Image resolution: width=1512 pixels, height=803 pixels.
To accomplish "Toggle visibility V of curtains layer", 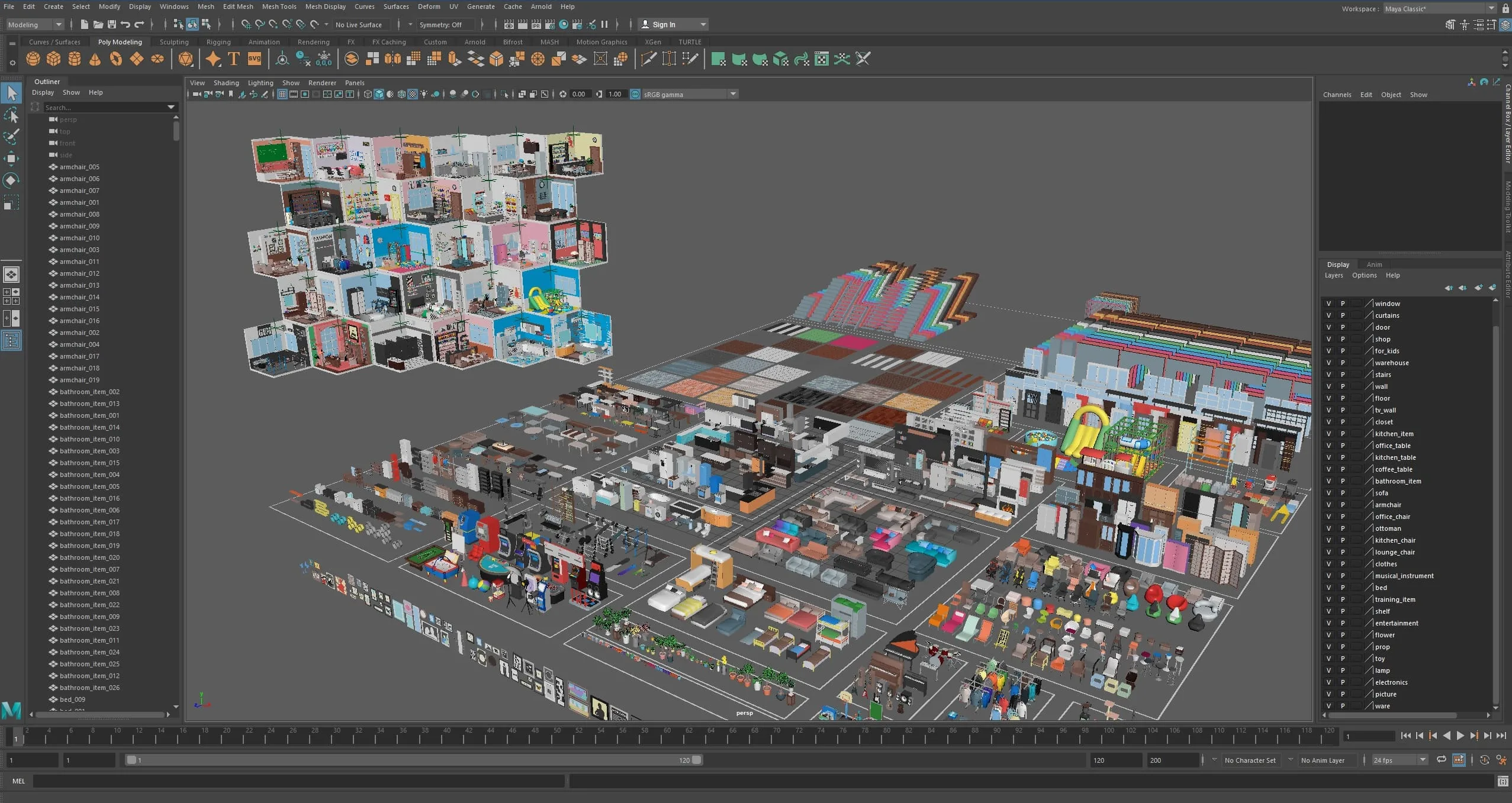I will tap(1328, 315).
